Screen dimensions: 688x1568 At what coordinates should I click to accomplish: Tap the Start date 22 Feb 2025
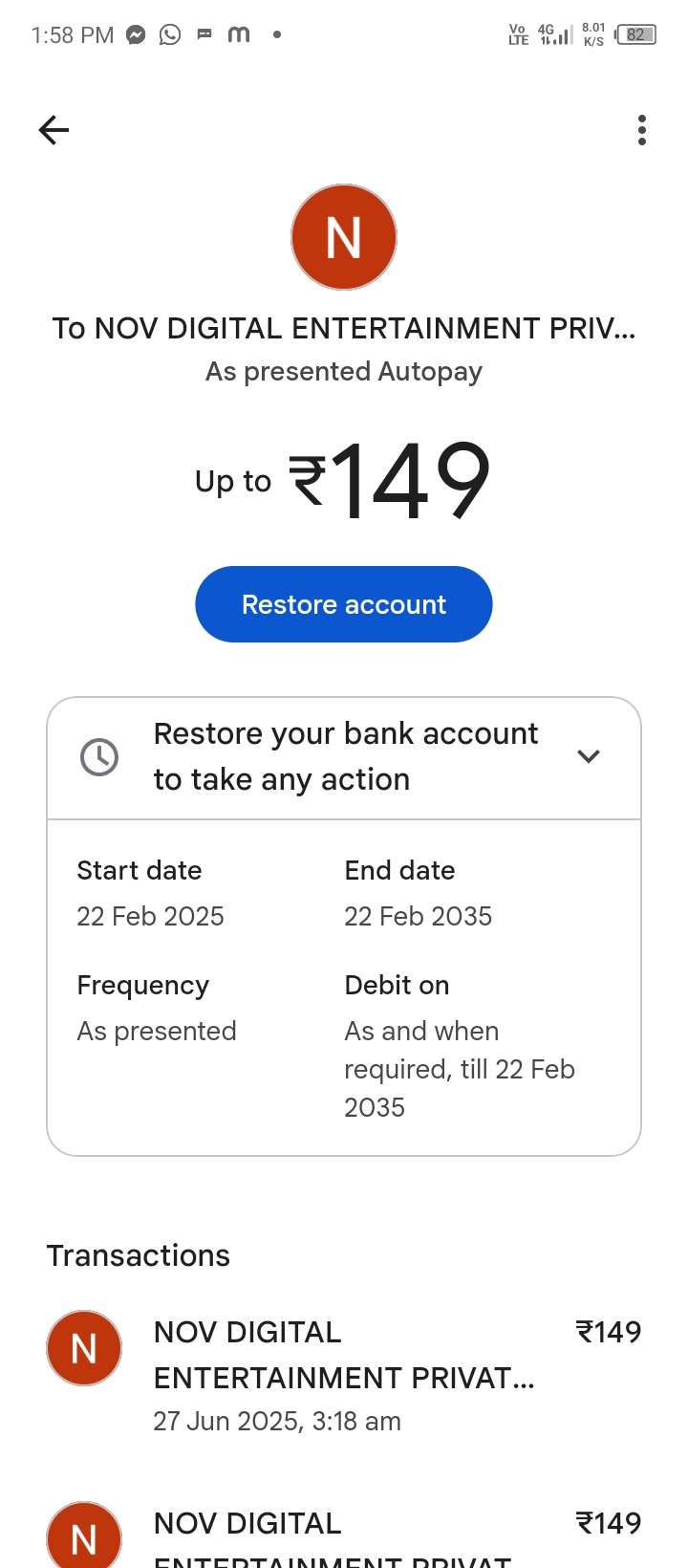click(151, 916)
